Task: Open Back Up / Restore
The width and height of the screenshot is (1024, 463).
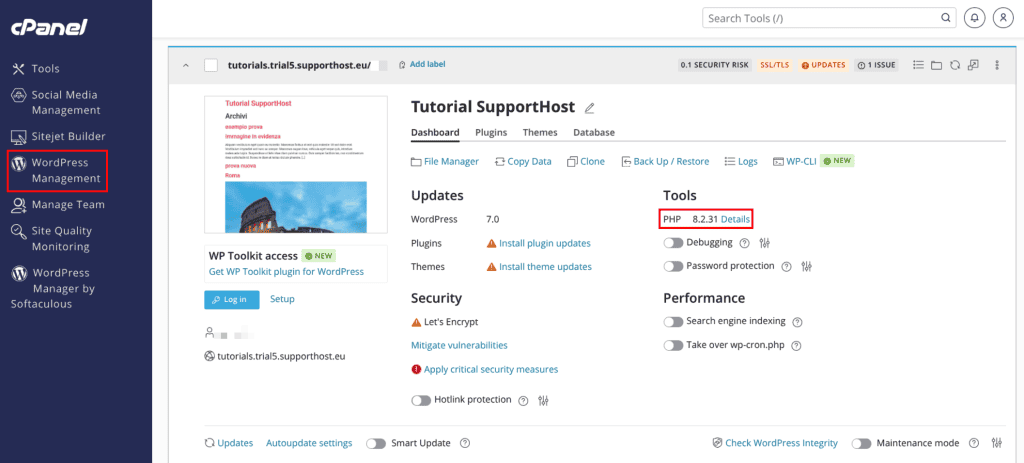Action: click(665, 161)
